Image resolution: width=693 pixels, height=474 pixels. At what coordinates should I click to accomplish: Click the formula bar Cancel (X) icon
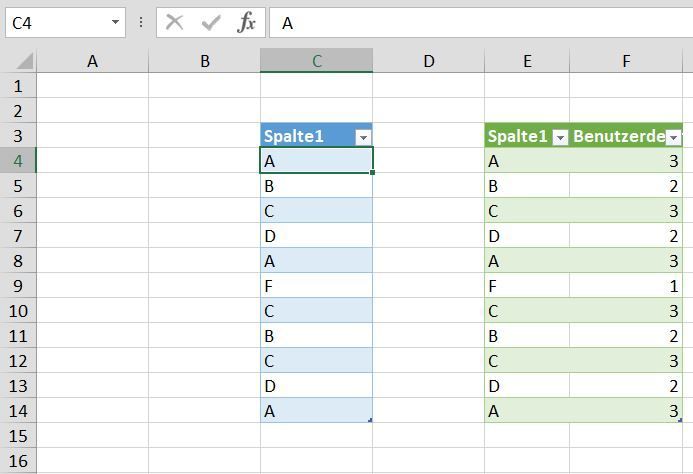[x=175, y=22]
